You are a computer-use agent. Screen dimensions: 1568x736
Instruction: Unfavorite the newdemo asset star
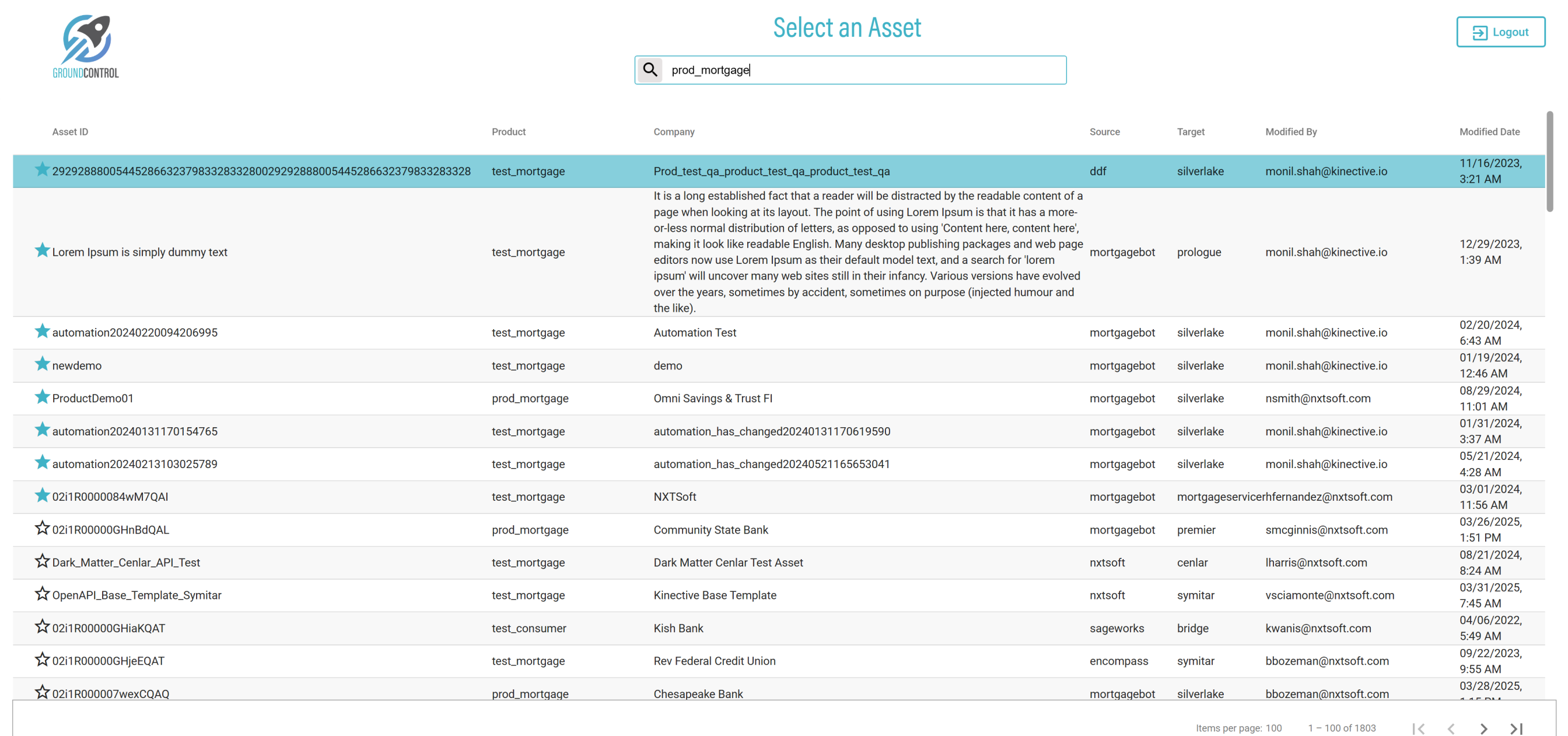point(42,364)
